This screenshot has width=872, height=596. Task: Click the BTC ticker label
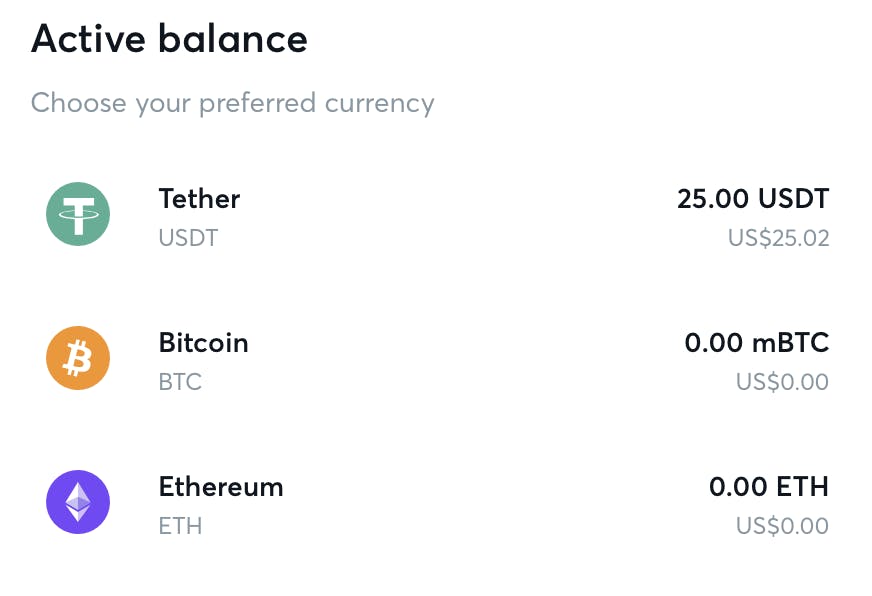click(180, 382)
